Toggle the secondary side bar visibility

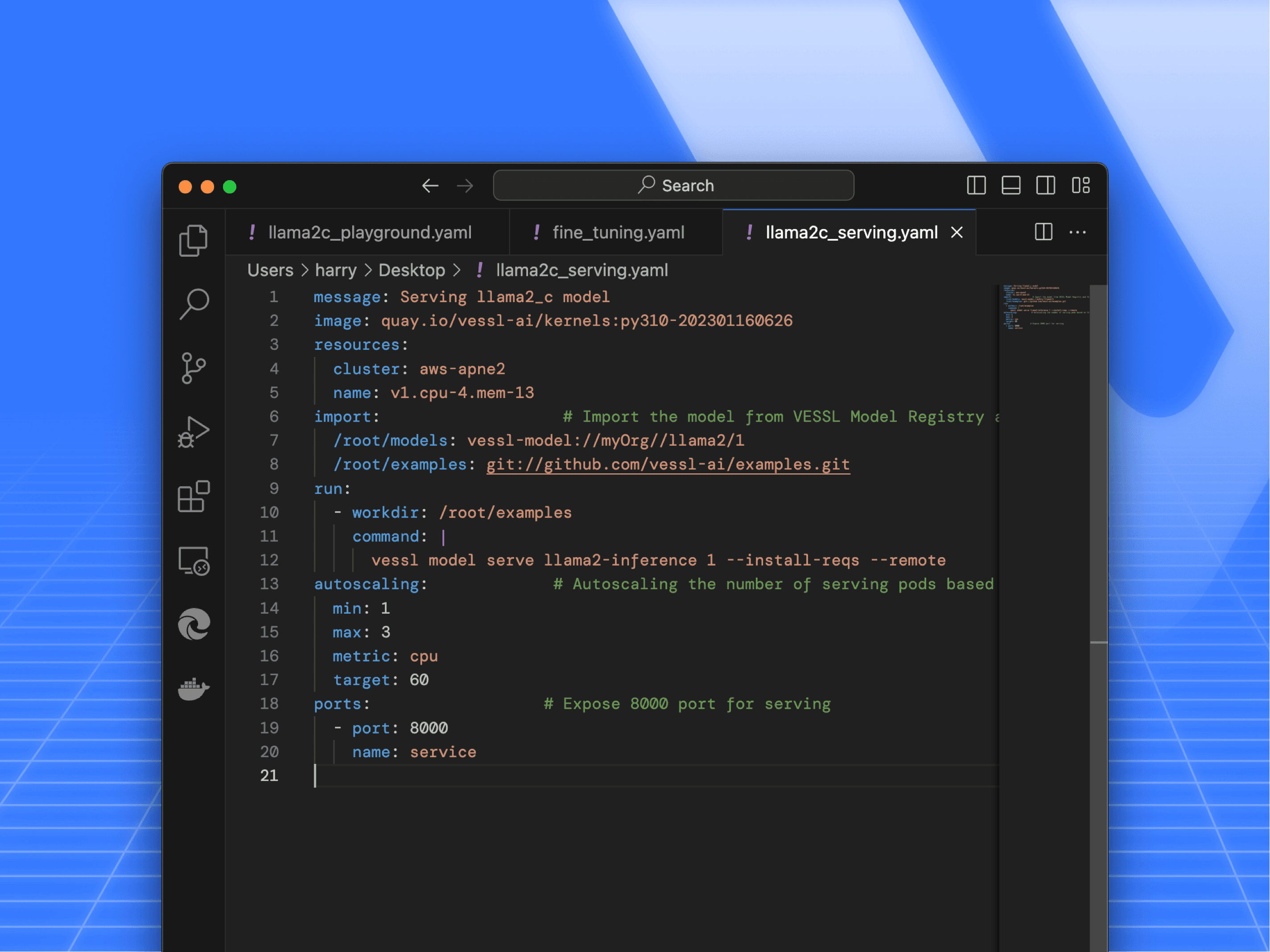pyautogui.click(x=1046, y=185)
